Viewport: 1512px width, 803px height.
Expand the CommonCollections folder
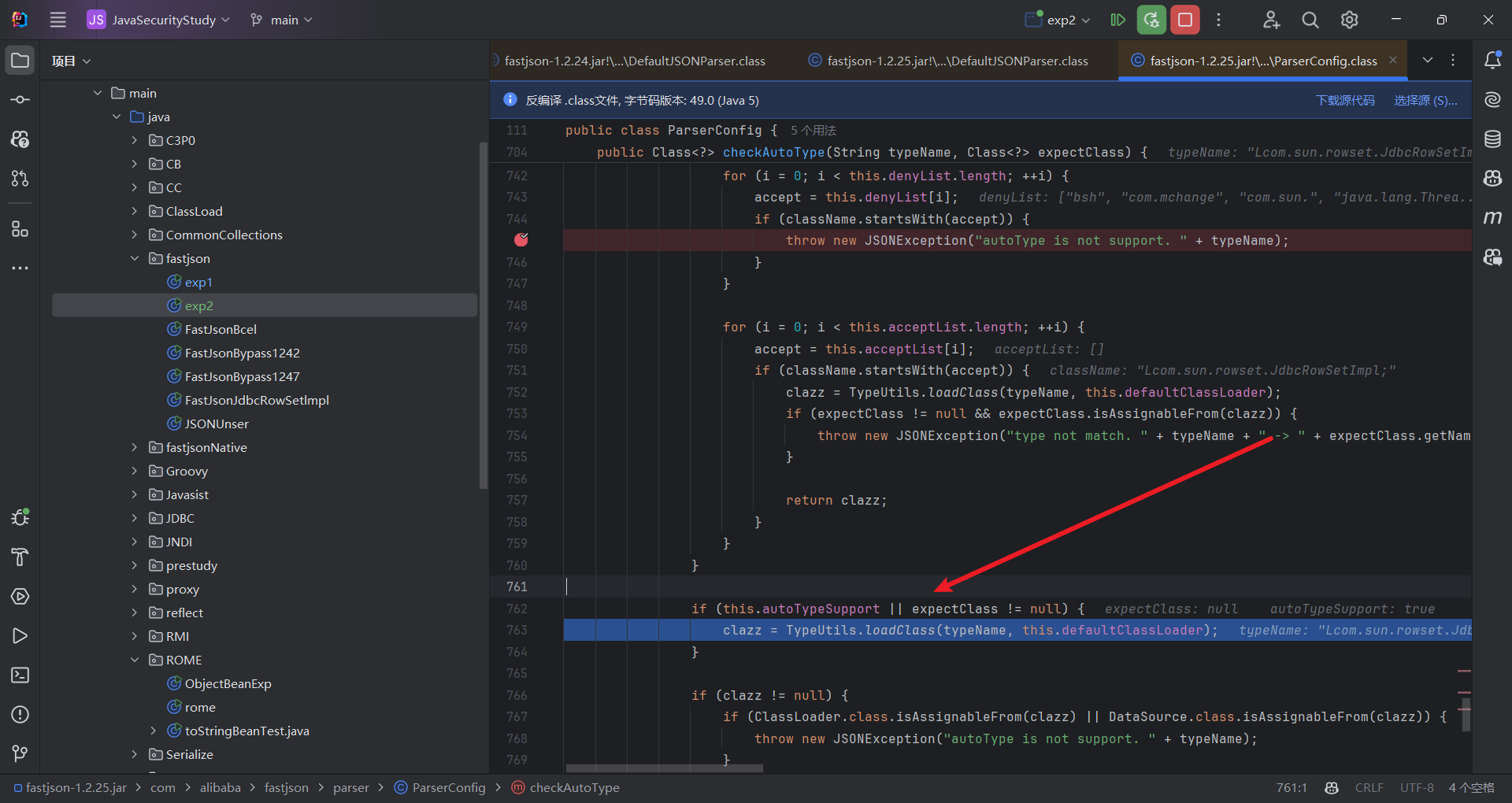(x=135, y=235)
